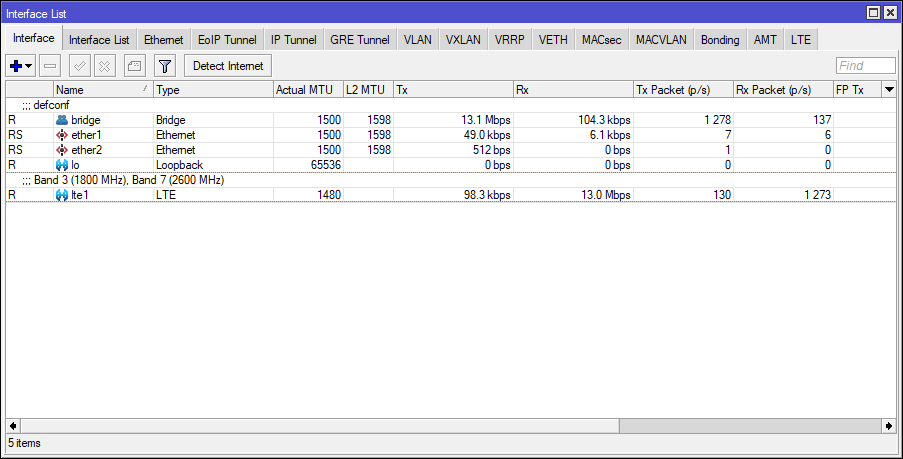Select the ether2 row name

coord(86,150)
